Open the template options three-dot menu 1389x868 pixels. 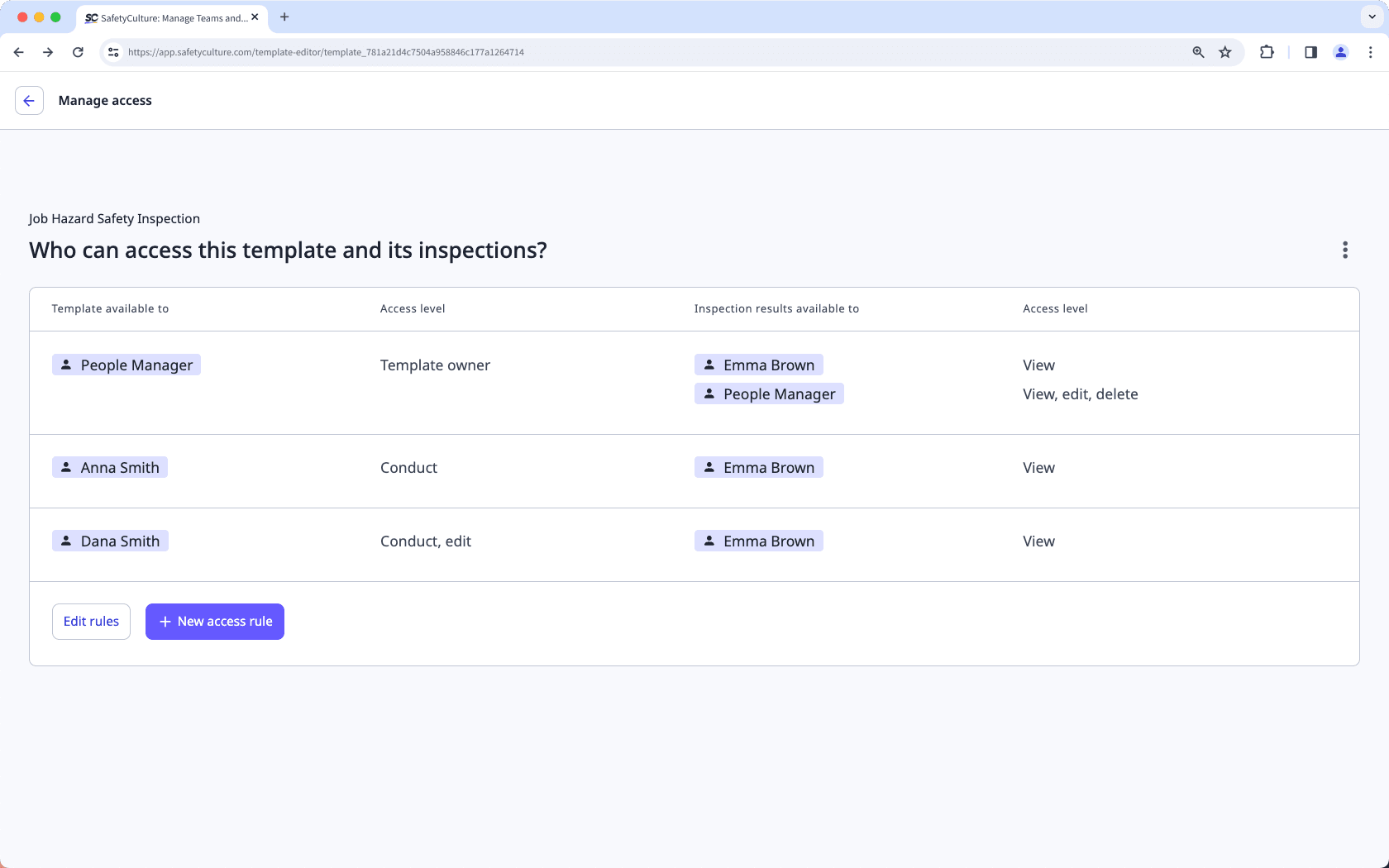(1345, 250)
